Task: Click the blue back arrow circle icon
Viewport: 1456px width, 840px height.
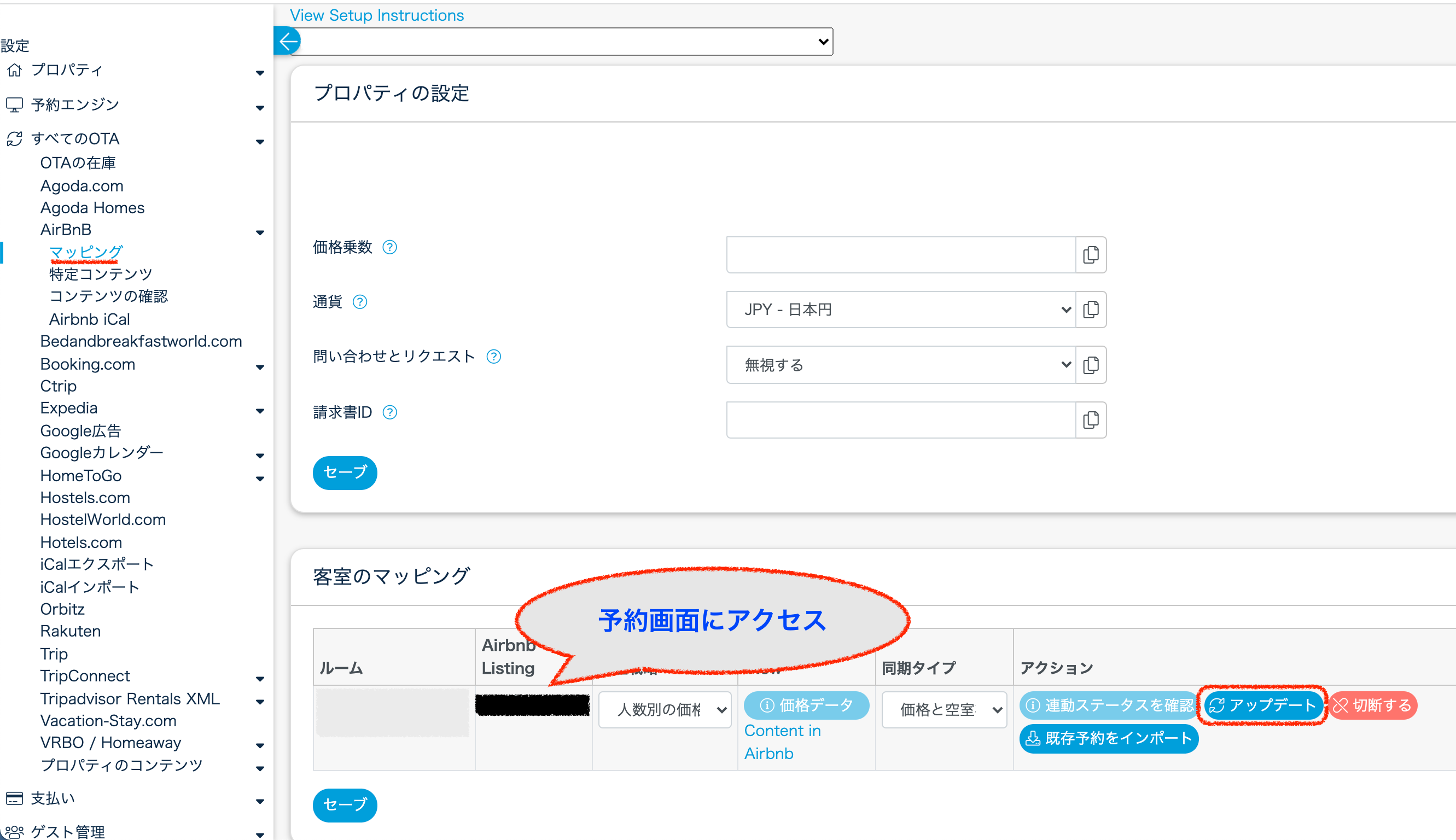Action: (287, 41)
